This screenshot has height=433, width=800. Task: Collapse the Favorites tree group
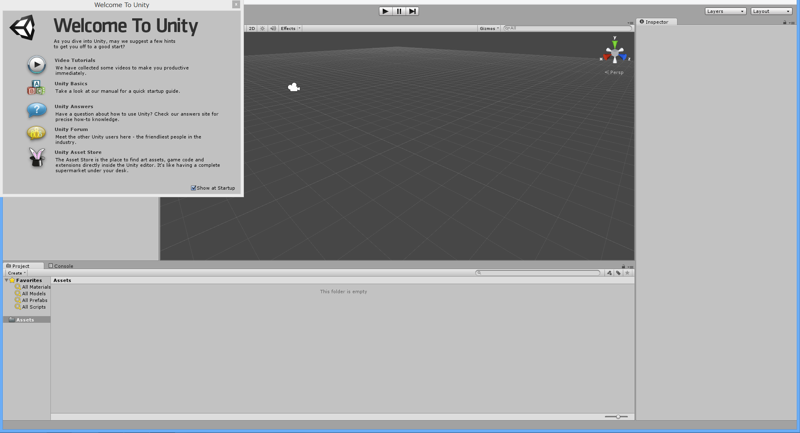(7, 281)
